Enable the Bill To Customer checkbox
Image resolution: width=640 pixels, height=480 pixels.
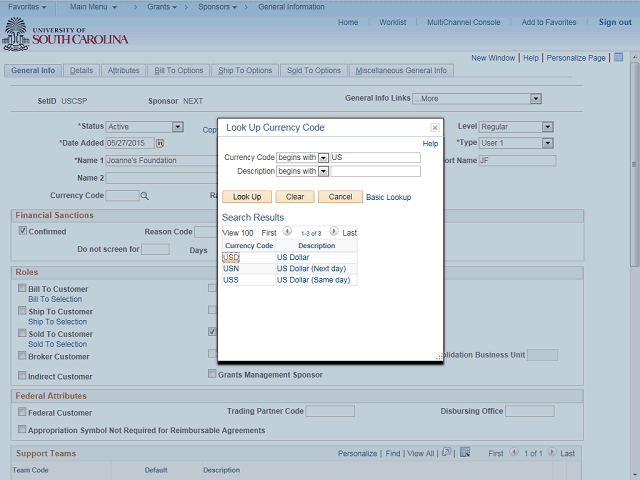22,289
